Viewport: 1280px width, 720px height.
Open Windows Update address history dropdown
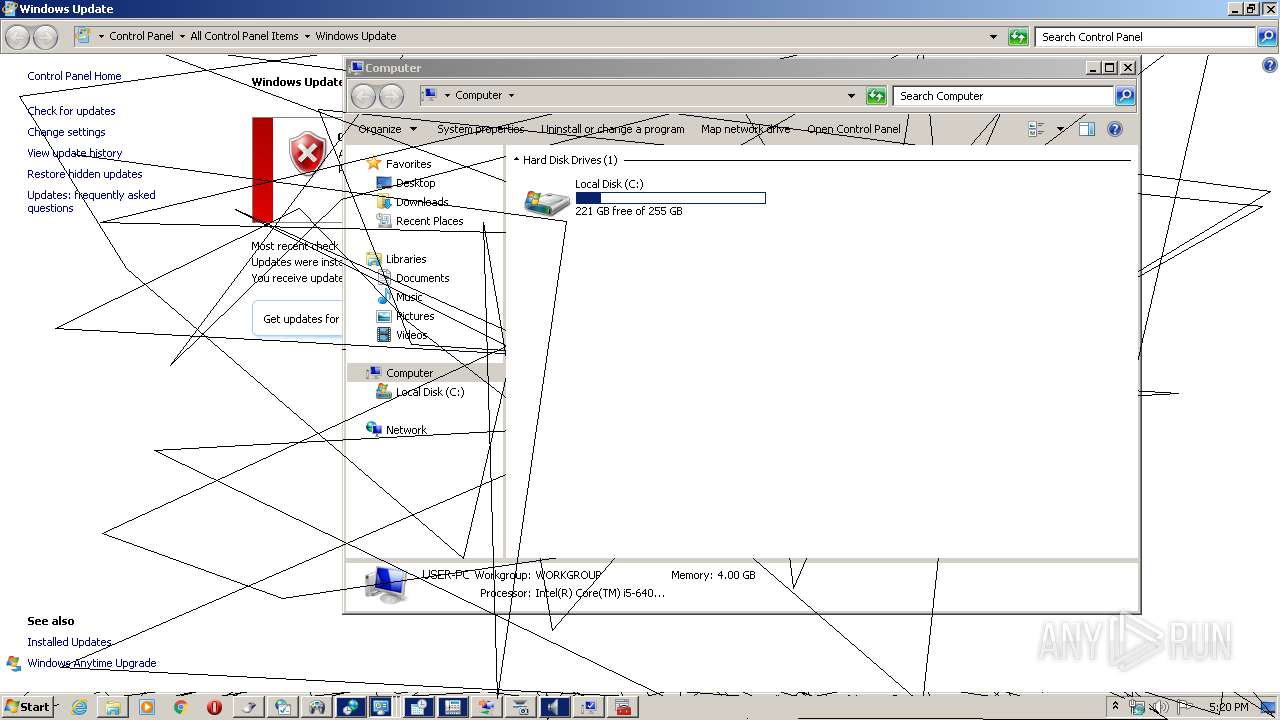tap(993, 37)
